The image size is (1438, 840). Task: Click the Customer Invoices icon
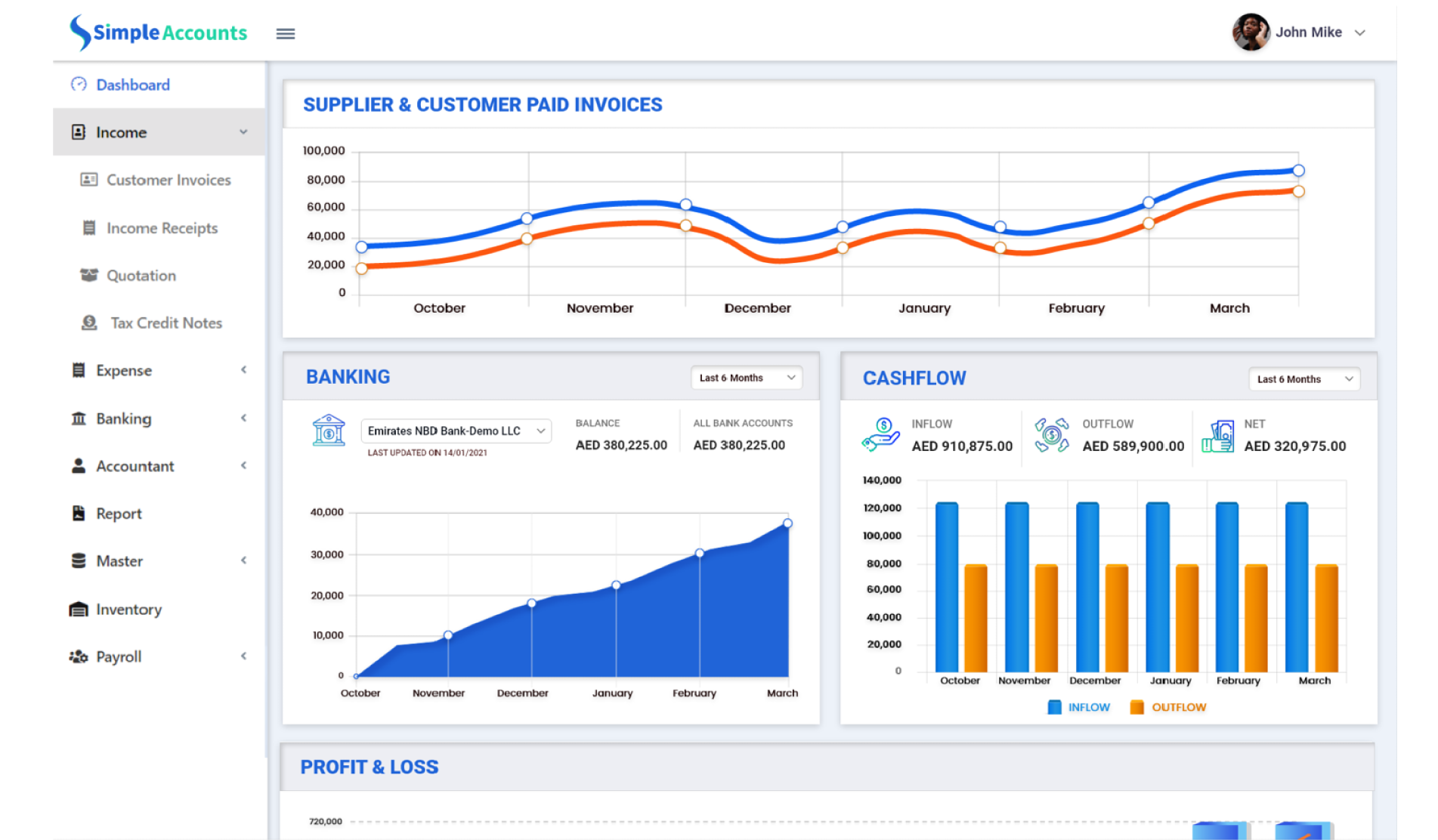coord(88,179)
